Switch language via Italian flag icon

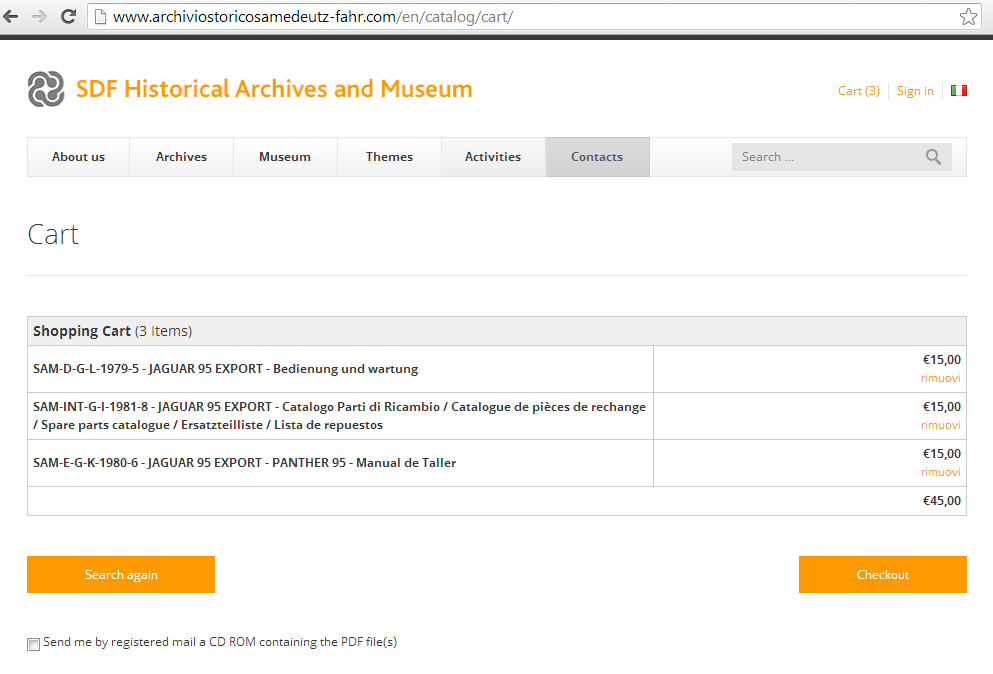coord(958,91)
